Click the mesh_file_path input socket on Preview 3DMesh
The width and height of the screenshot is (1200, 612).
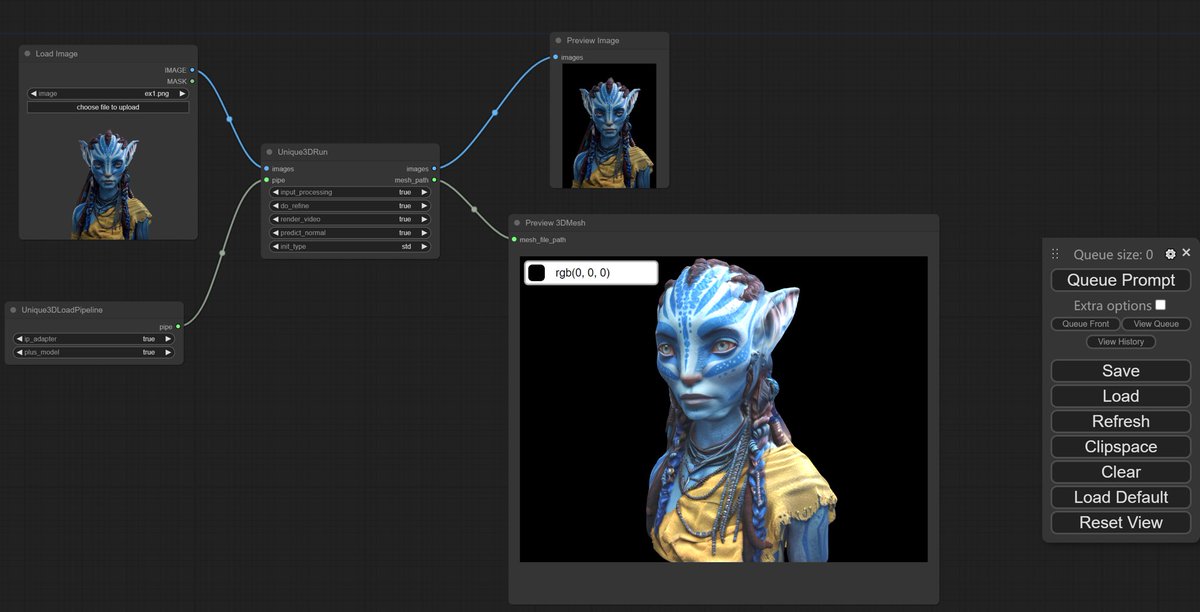pyautogui.click(x=514, y=239)
